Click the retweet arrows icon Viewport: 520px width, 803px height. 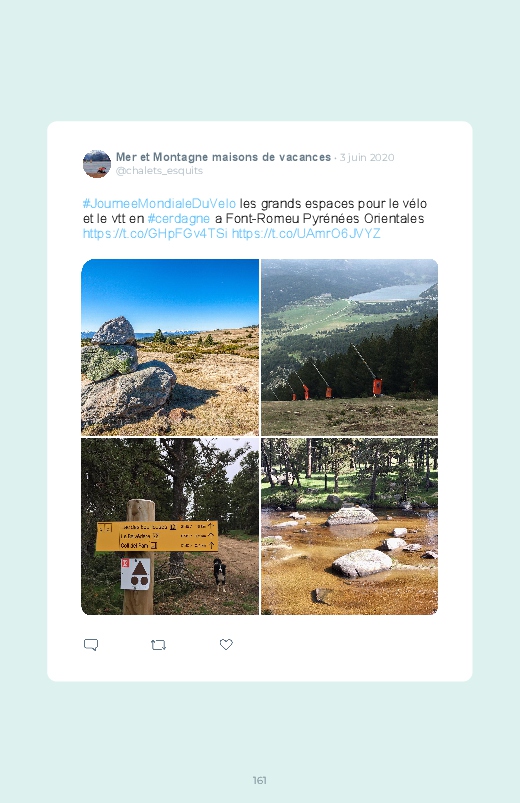159,645
